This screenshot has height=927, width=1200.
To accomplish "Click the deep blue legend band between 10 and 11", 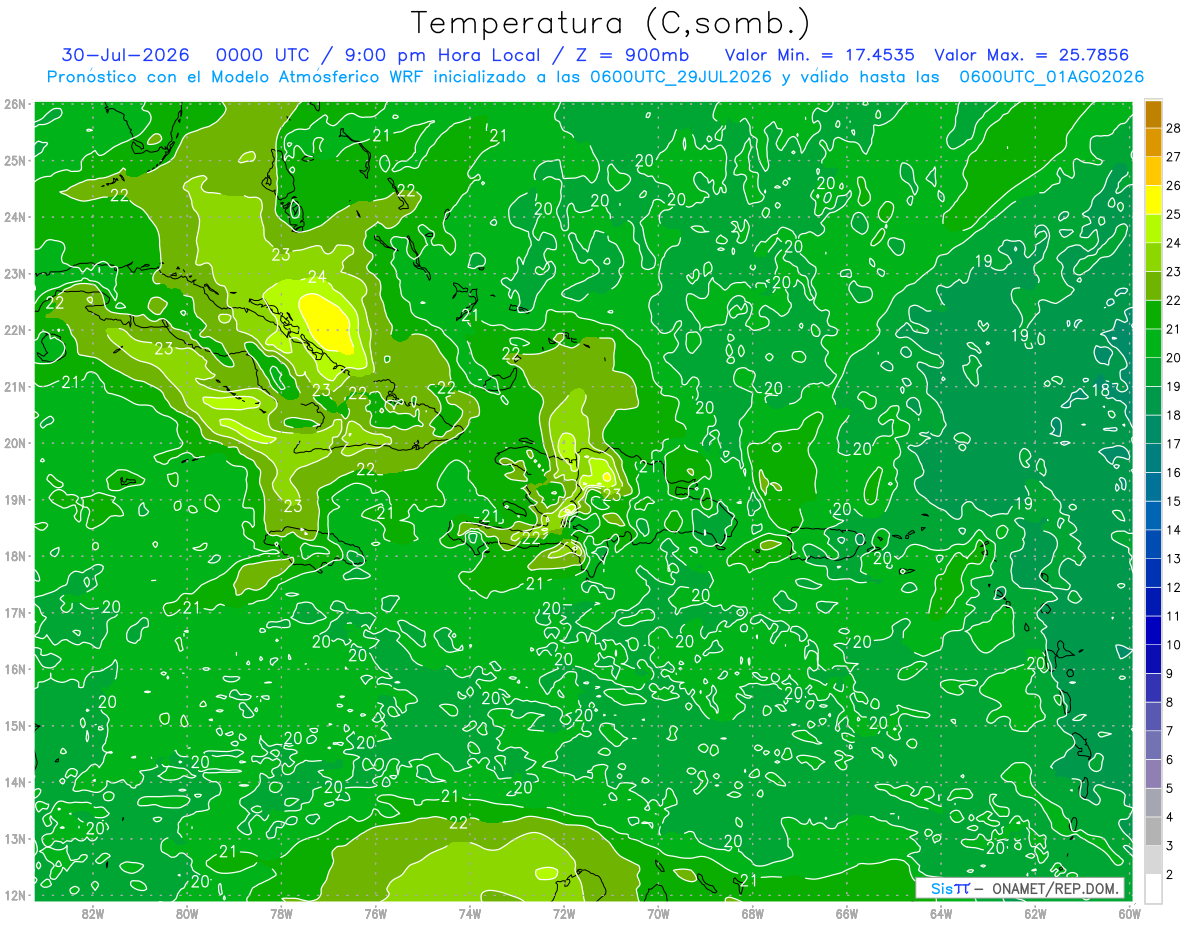I will tap(1153, 630).
